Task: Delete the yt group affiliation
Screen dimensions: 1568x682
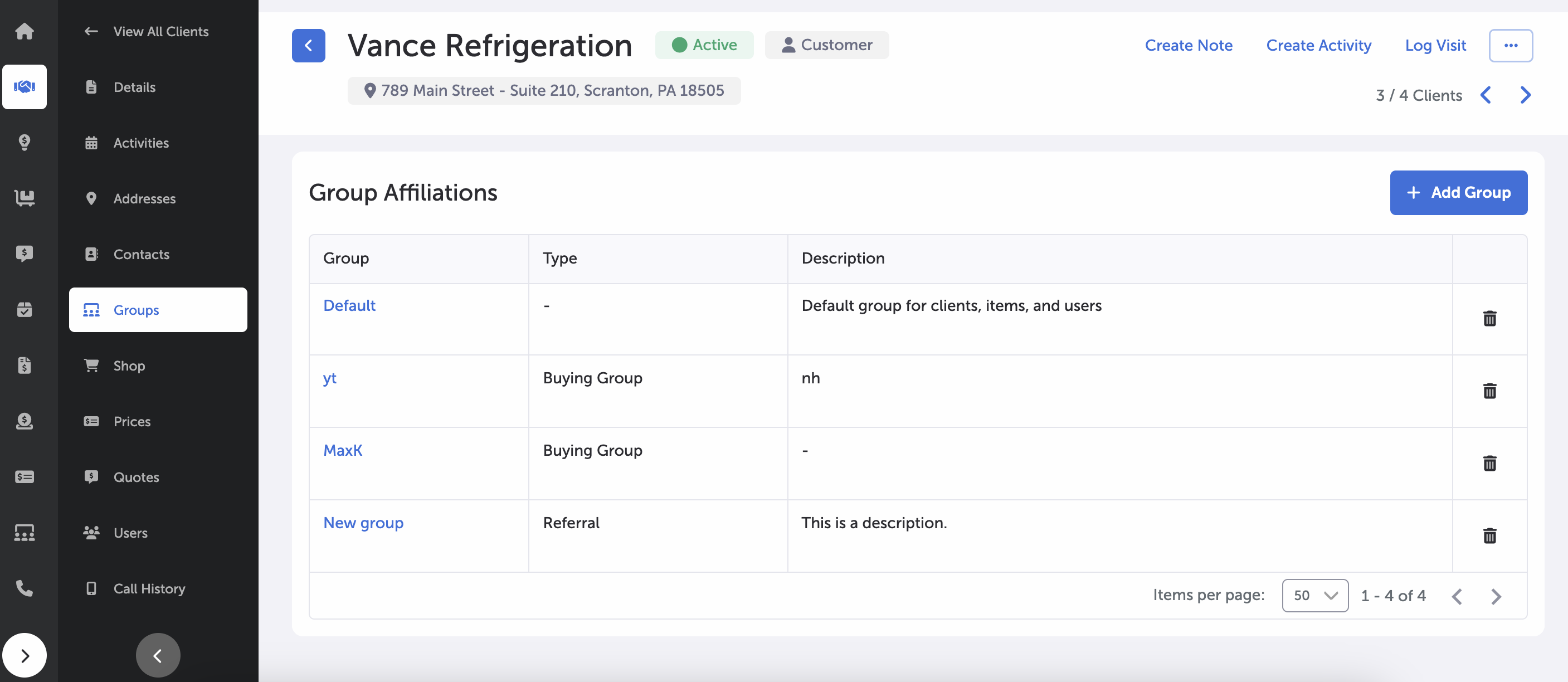Action: click(x=1489, y=391)
